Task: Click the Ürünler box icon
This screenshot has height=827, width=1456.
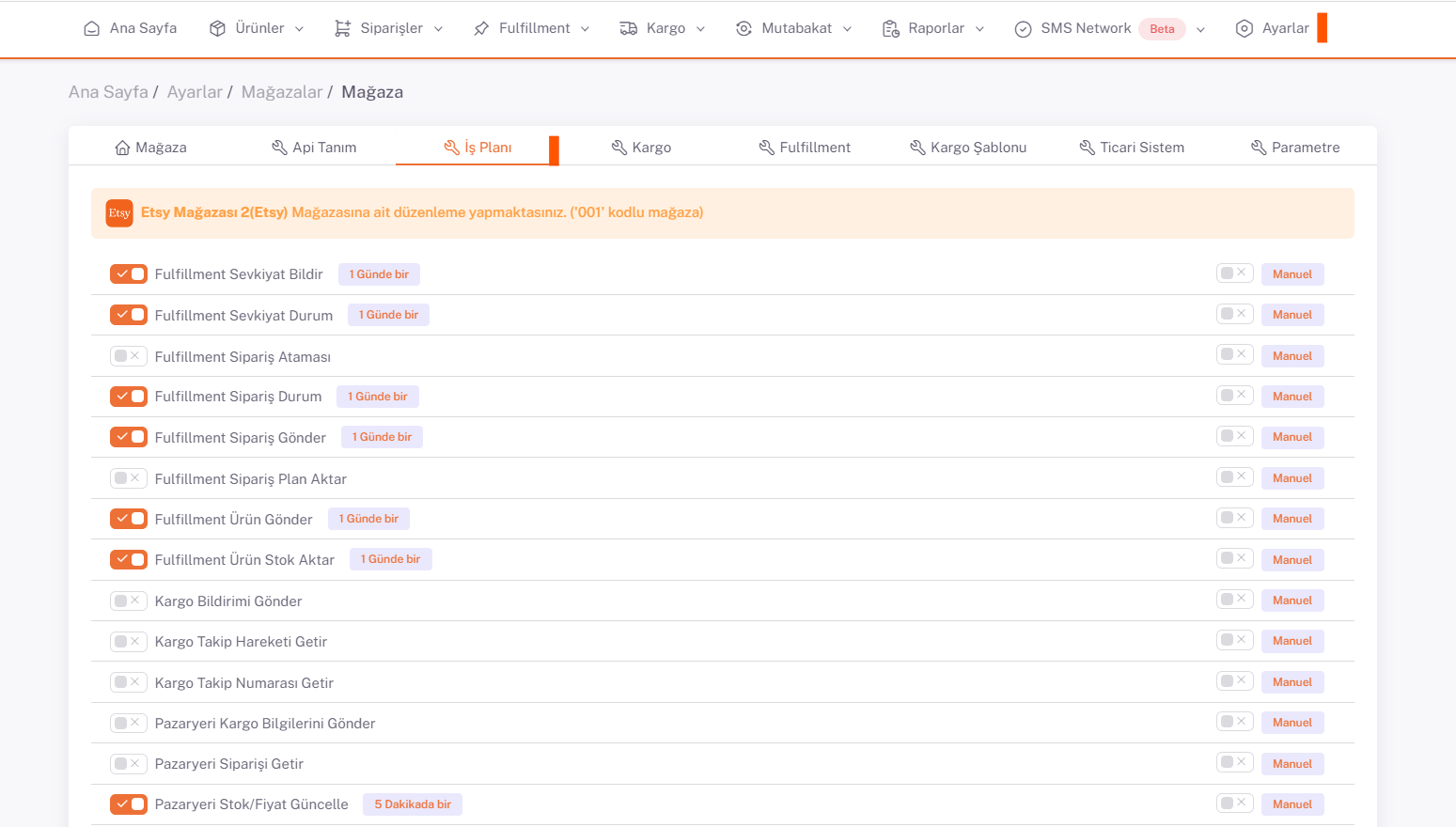Action: click(217, 28)
